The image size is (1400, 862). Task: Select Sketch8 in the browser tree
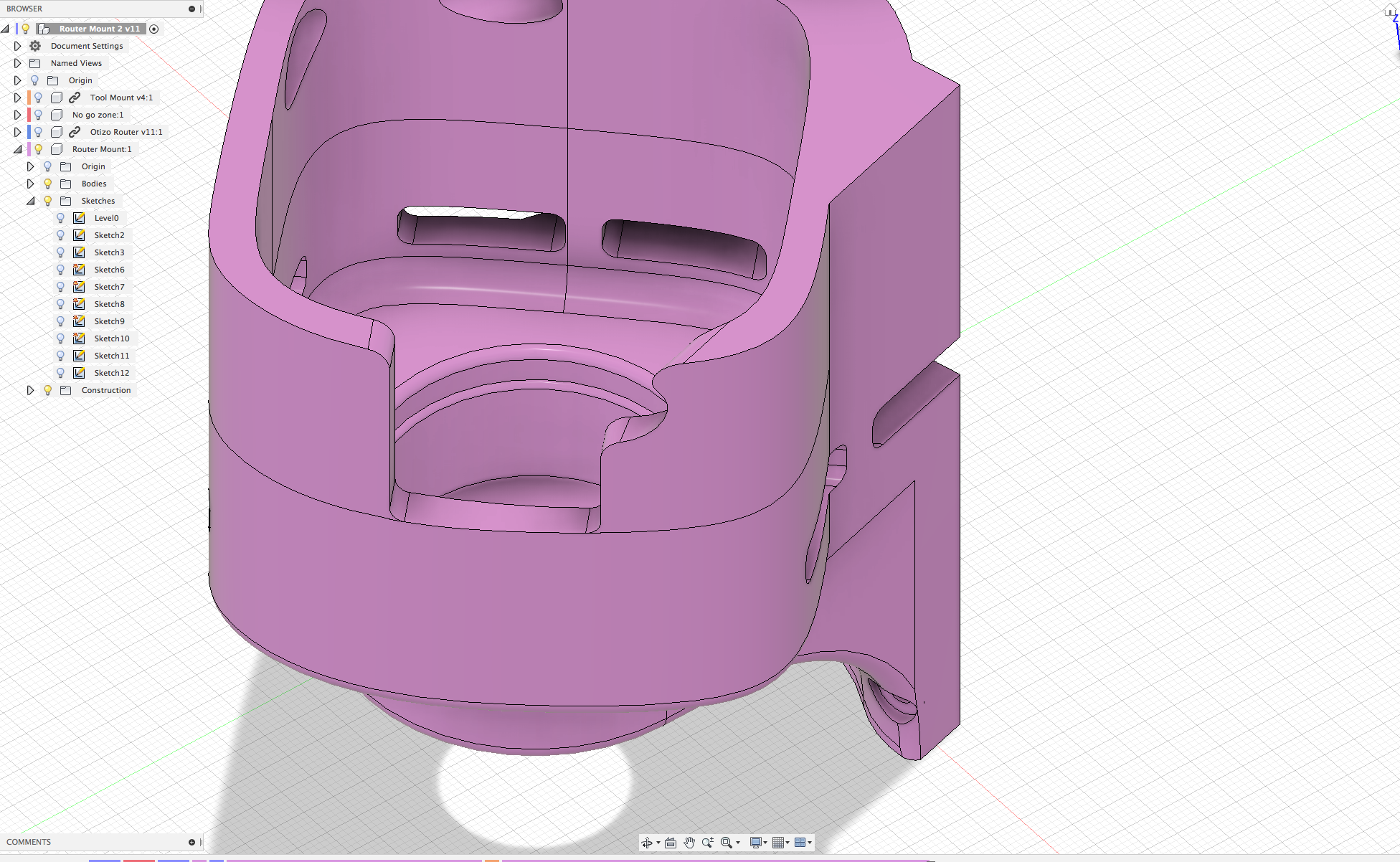pyautogui.click(x=109, y=304)
